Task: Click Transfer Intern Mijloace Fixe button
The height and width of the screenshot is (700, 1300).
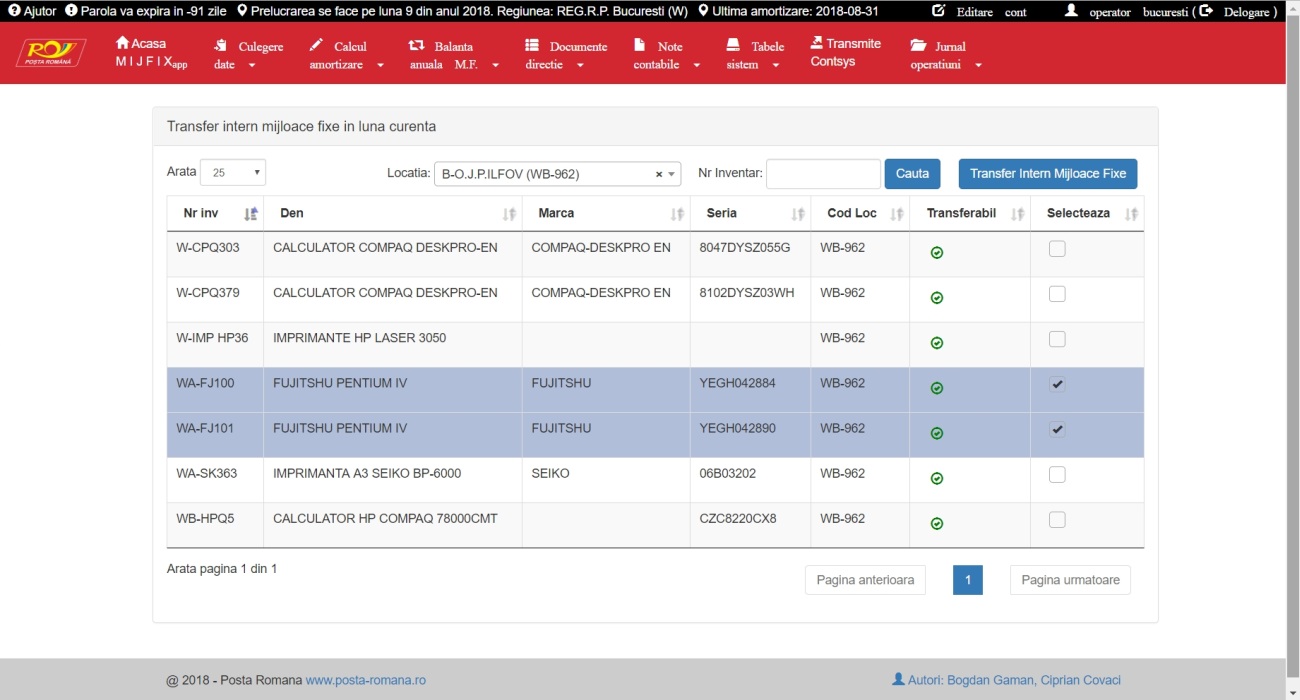Action: [1047, 174]
